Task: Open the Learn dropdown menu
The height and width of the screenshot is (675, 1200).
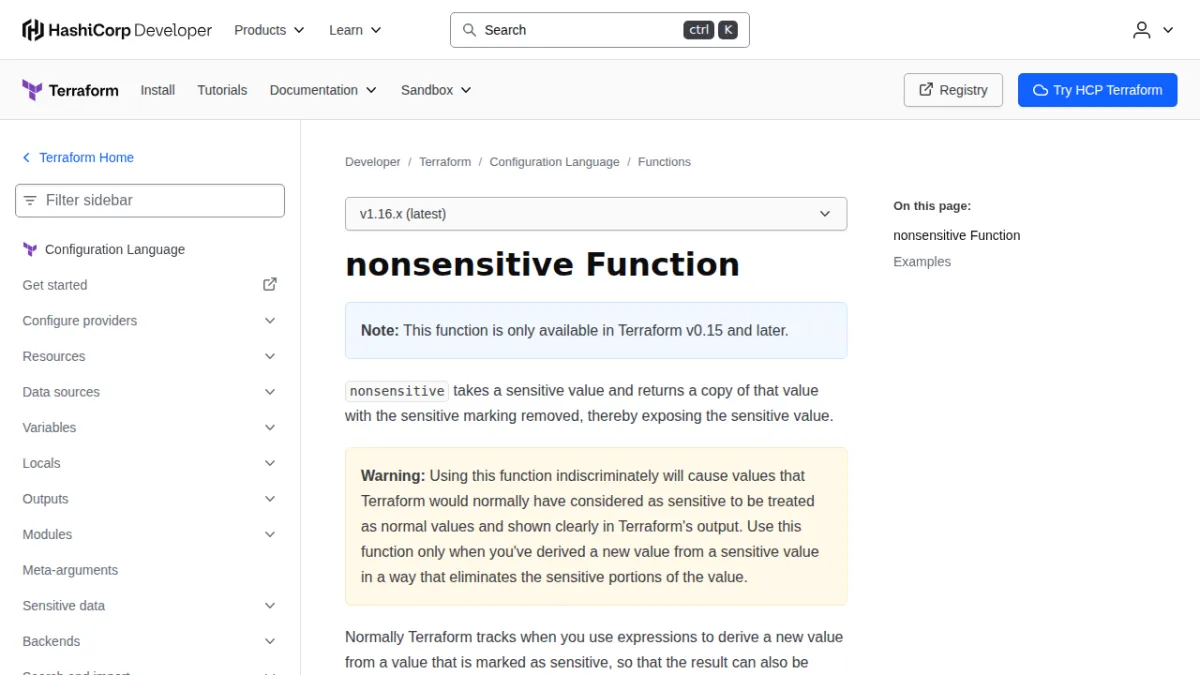Action: 355,30
